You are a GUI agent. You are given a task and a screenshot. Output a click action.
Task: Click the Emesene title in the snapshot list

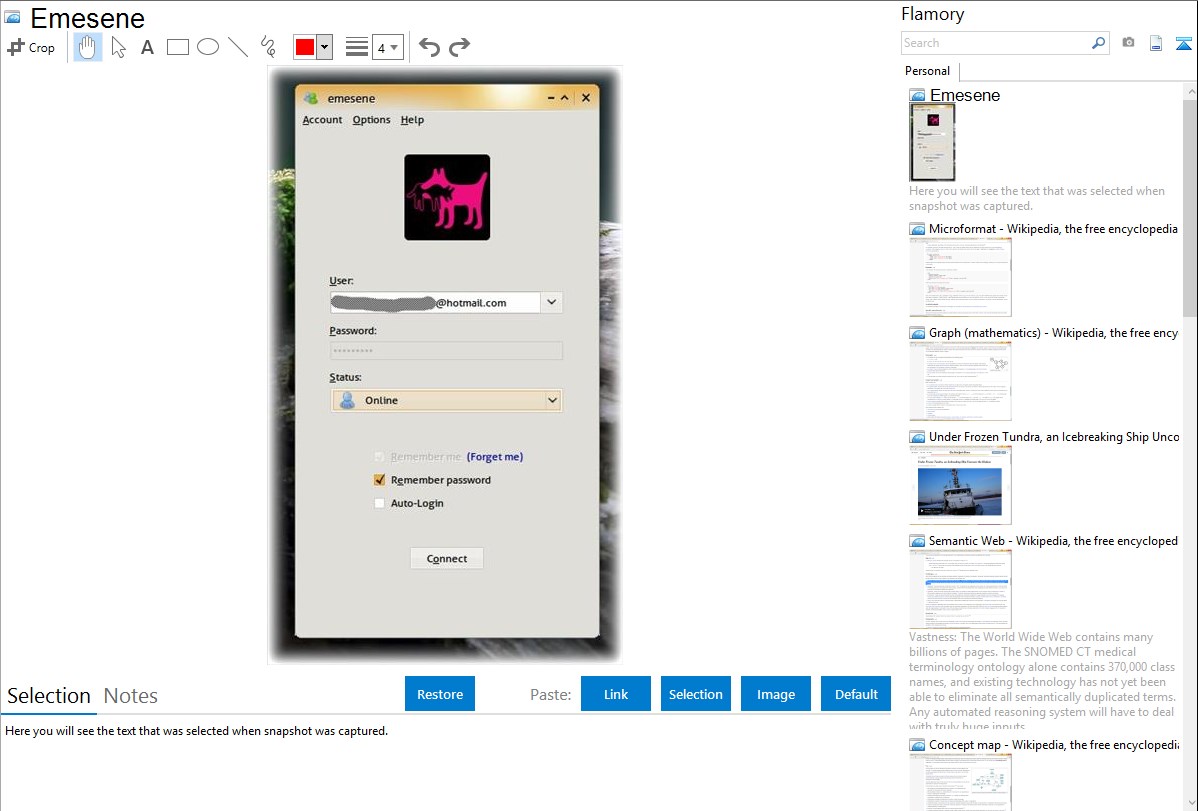coord(965,95)
